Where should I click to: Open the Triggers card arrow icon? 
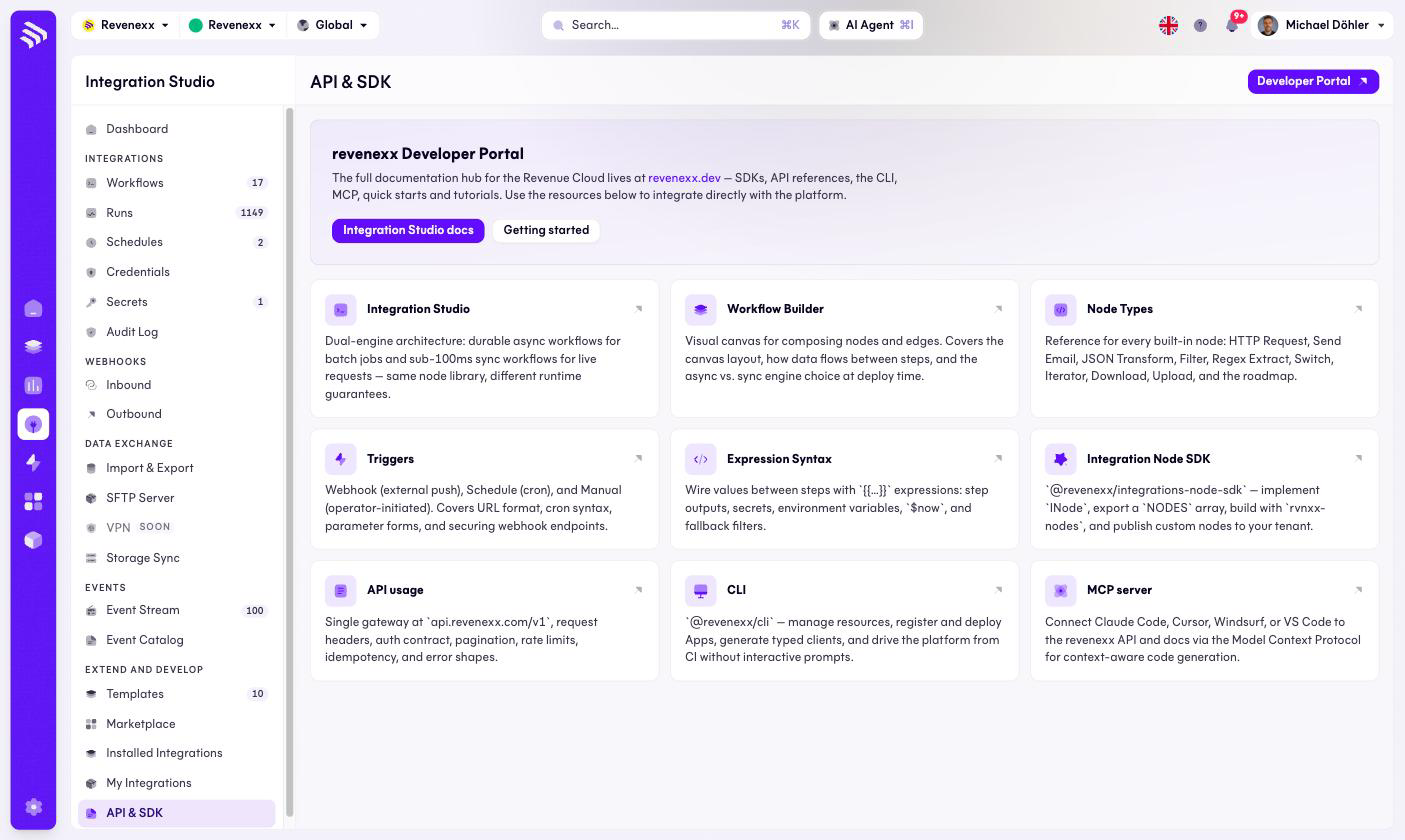639,459
